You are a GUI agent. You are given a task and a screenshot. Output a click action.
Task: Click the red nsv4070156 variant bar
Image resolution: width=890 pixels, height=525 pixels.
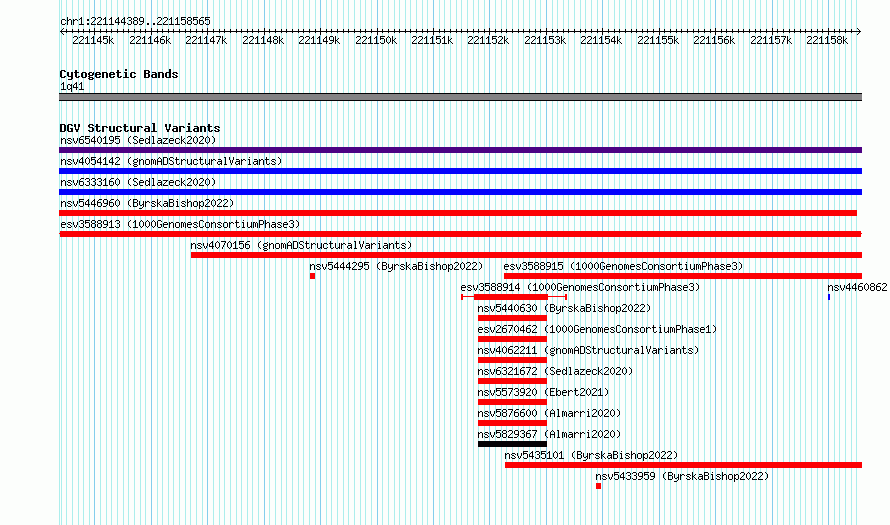(x=526, y=255)
